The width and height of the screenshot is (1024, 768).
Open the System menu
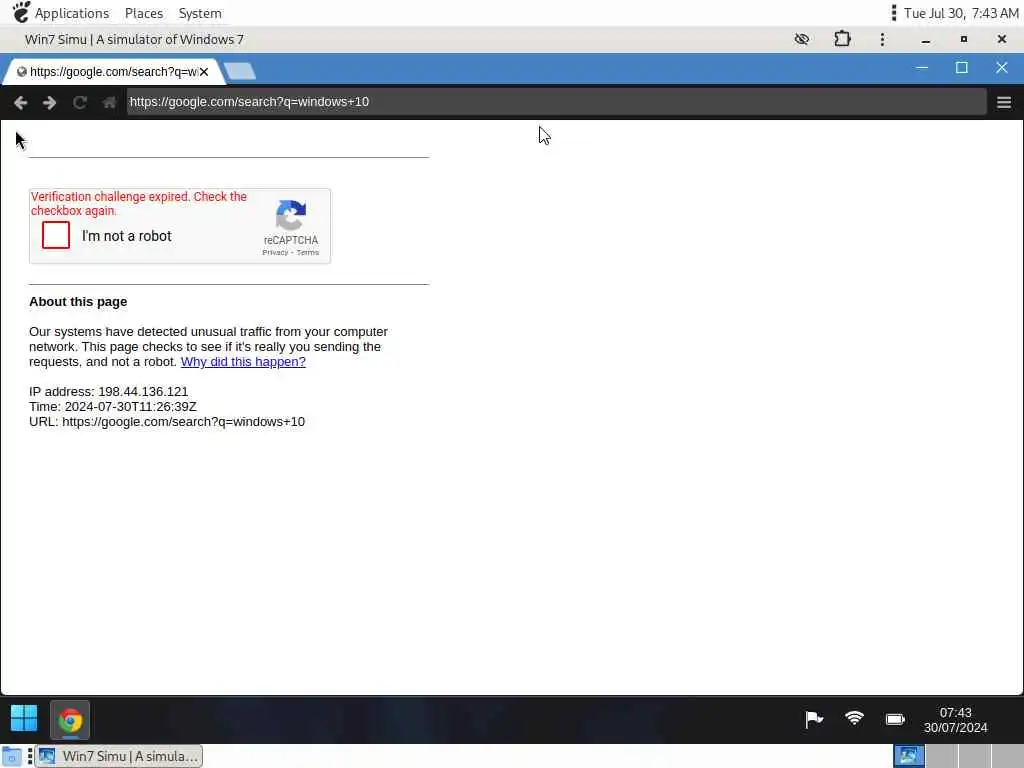[200, 13]
